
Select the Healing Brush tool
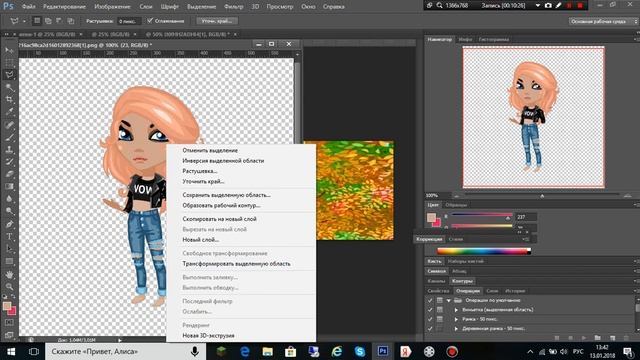click(x=9, y=125)
